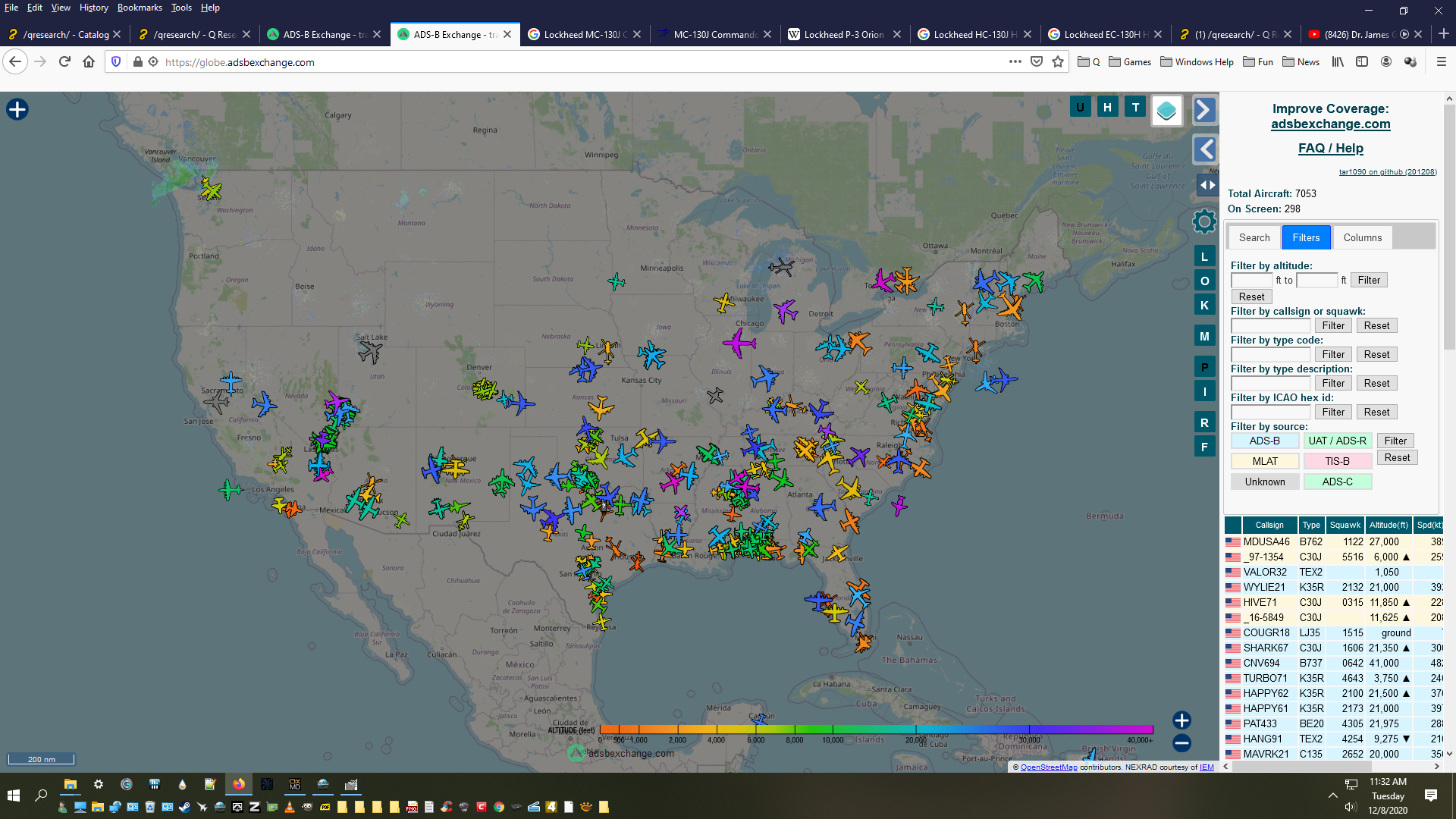Open the News bookmarks folder
Image resolution: width=1456 pixels, height=819 pixels.
1301,62
